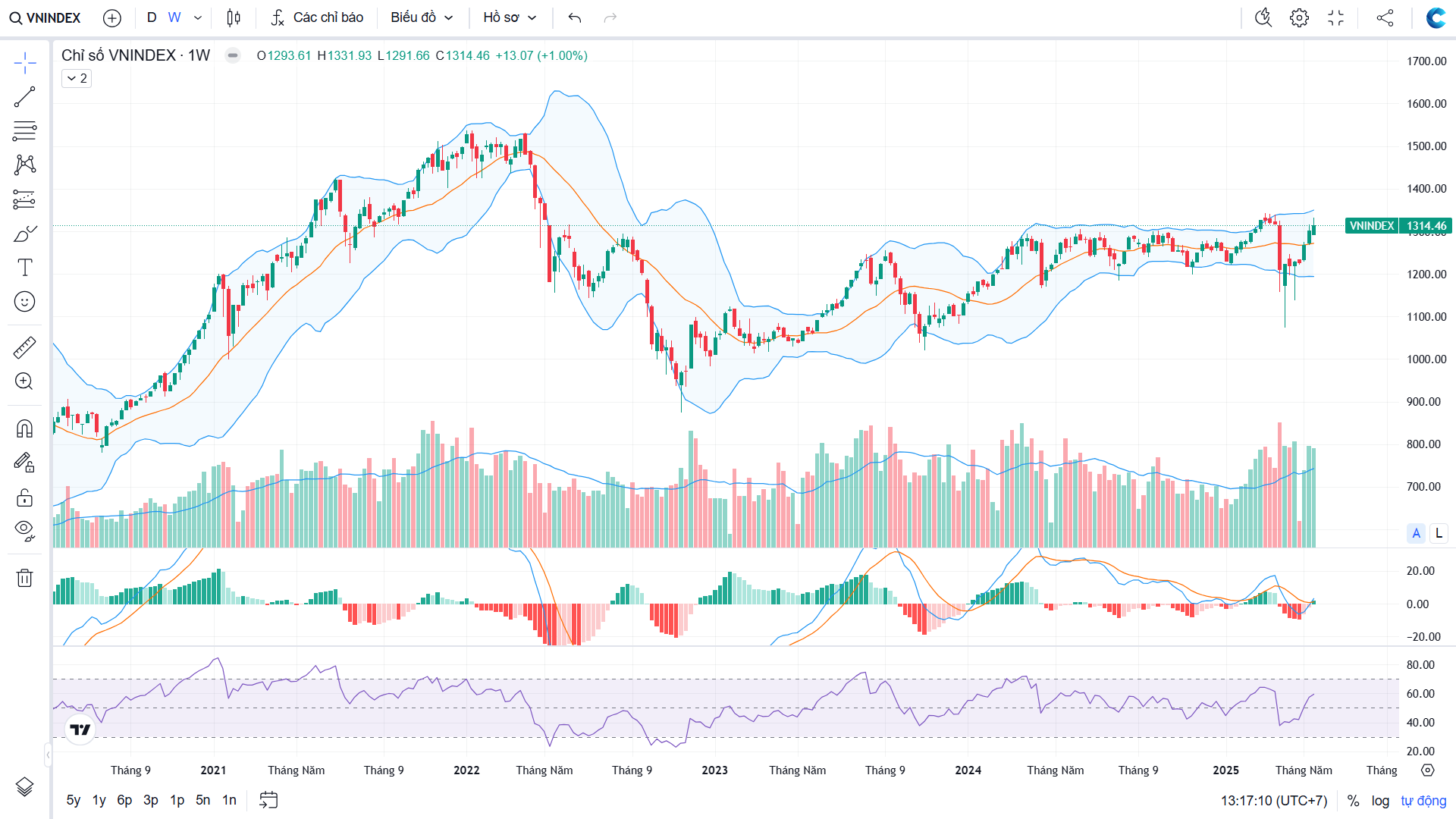This screenshot has width=1456, height=819.
Task: Open the Fibonacci retracement tools
Action: [24, 131]
